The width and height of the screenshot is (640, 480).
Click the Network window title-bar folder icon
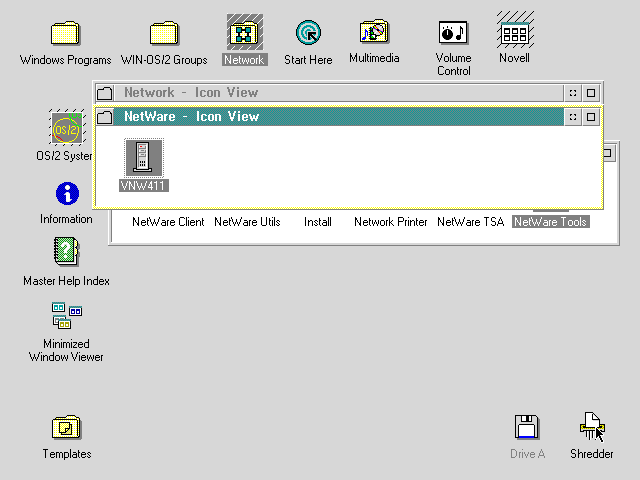tap(105, 93)
